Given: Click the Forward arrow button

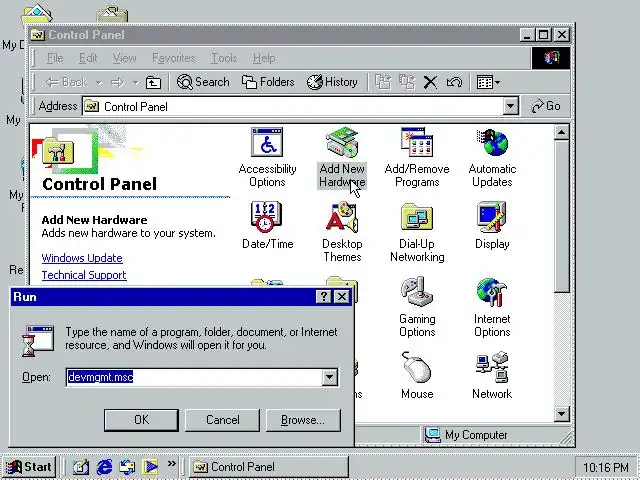Looking at the screenshot, I should (118, 82).
